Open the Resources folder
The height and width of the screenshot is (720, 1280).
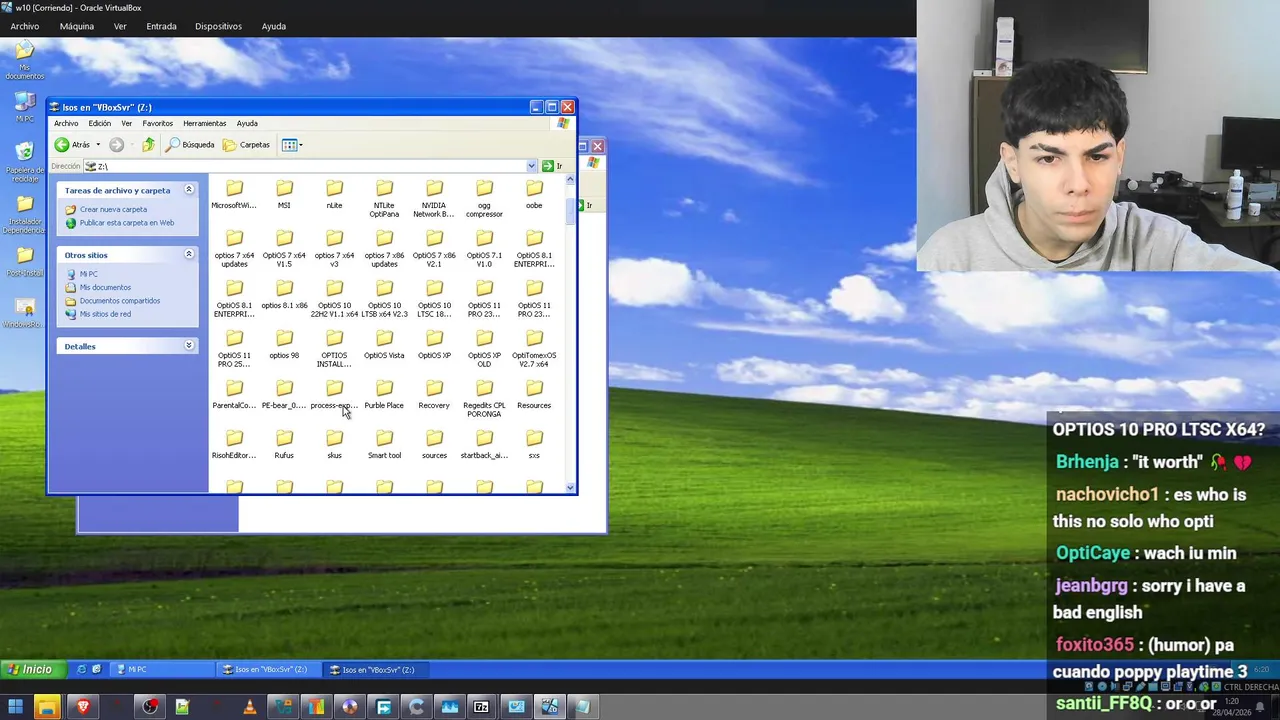coord(534,394)
